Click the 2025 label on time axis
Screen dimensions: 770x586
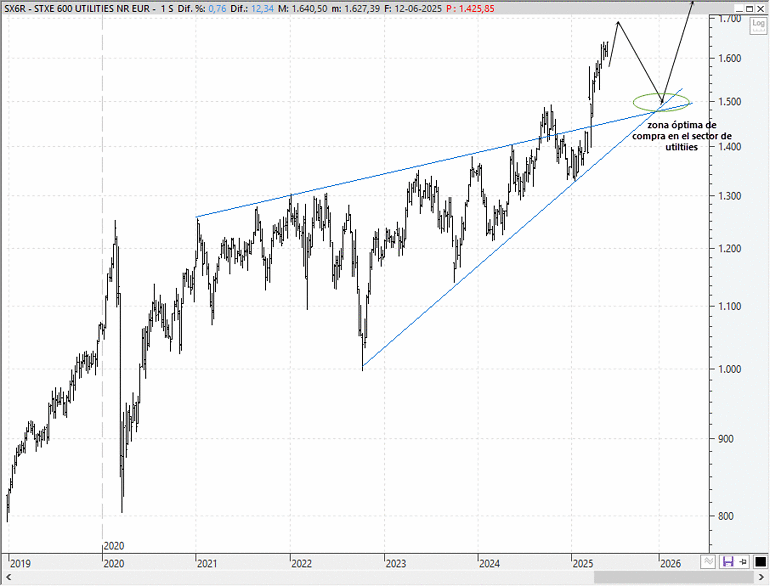(x=583, y=563)
